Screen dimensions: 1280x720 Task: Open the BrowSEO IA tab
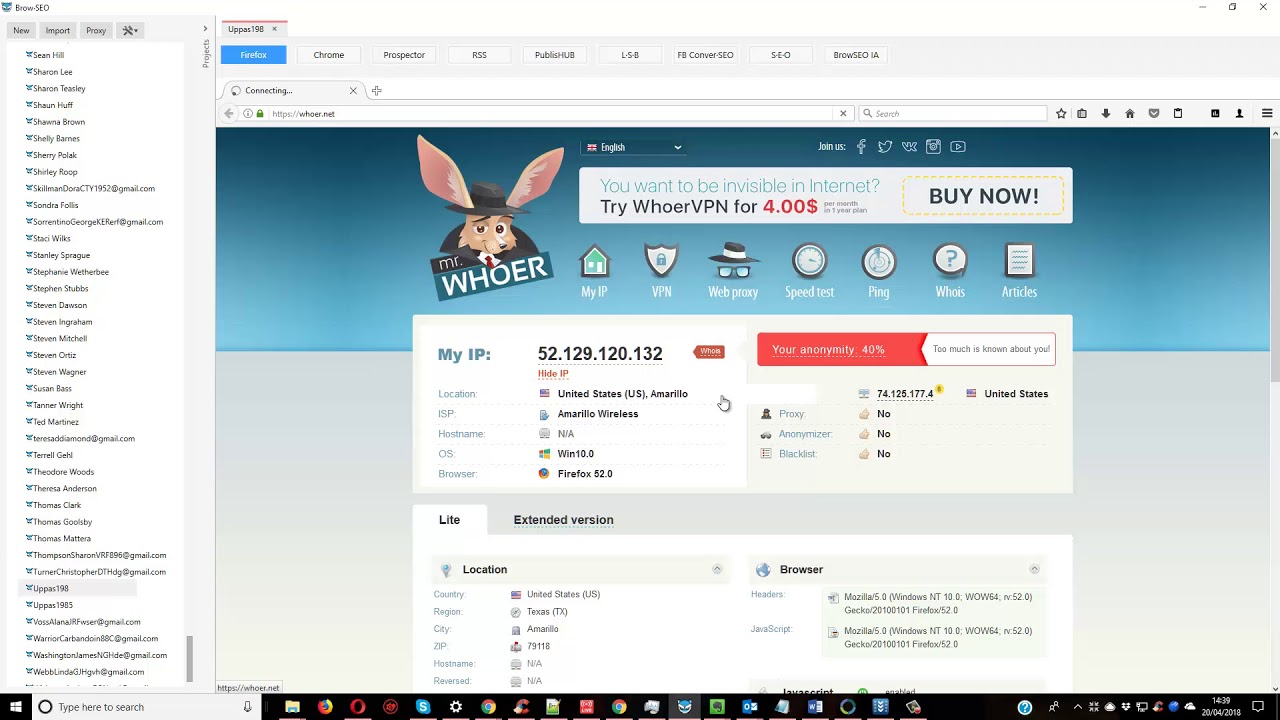[856, 55]
